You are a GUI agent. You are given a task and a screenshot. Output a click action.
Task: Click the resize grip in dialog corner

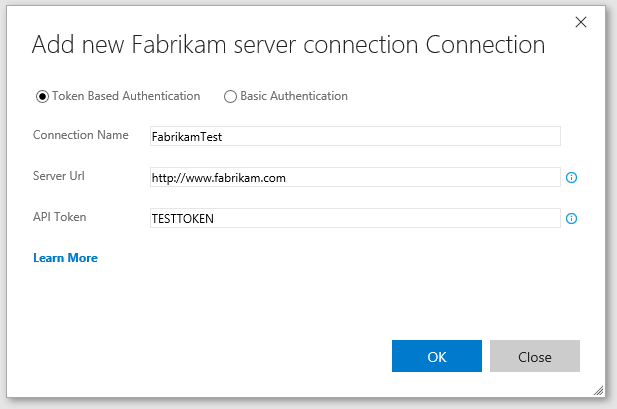(598, 390)
